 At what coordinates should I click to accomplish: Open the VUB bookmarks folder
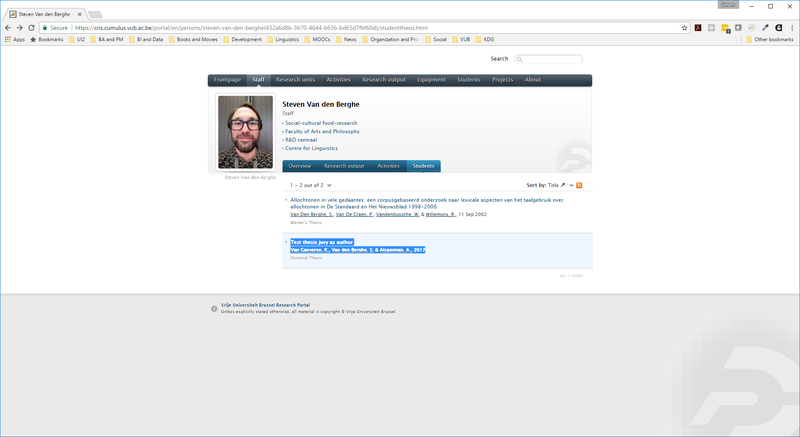coord(461,39)
